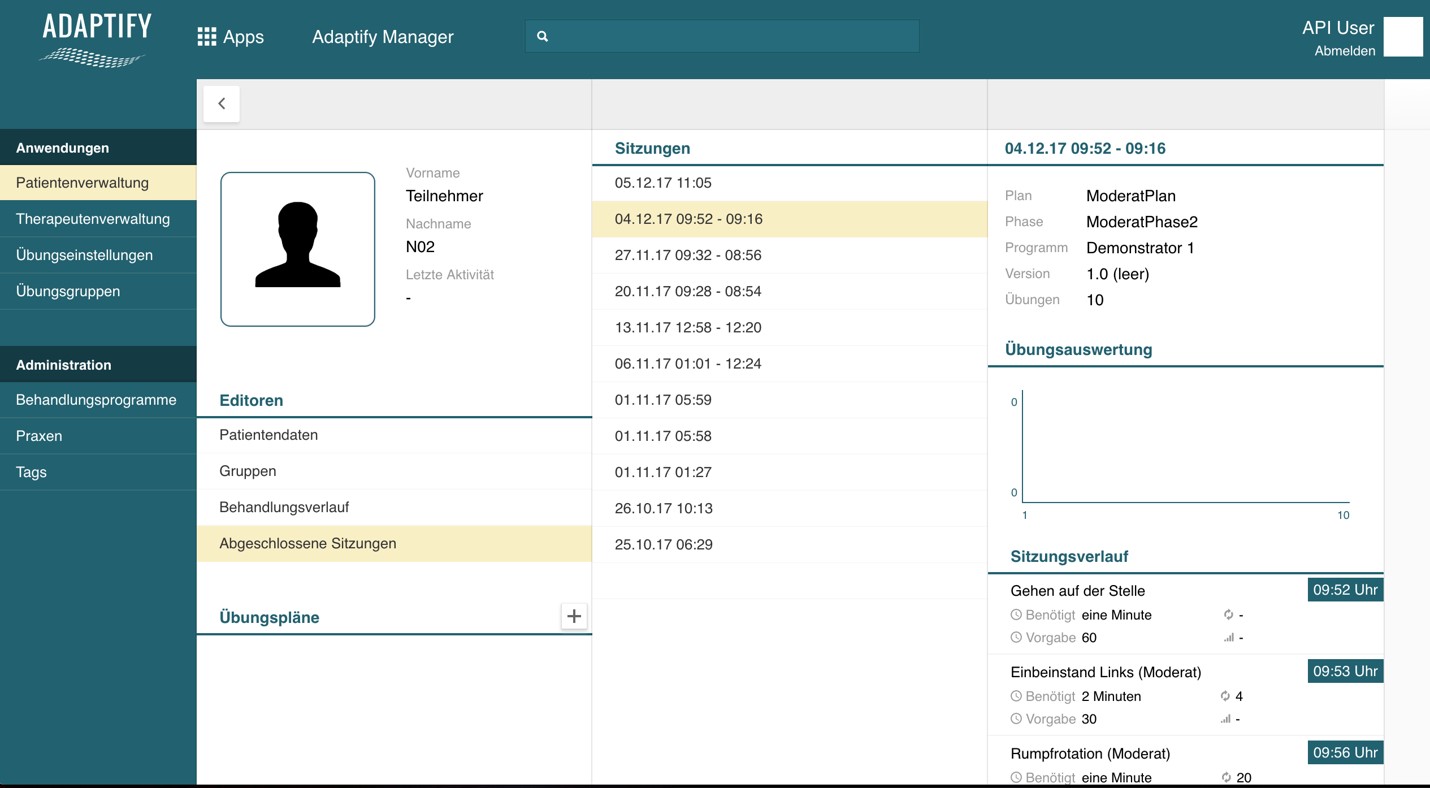Screen dimensions: 1430x788
Task: Click signal bars icon in Gehen auf der Stelle
Action: click(x=1228, y=638)
